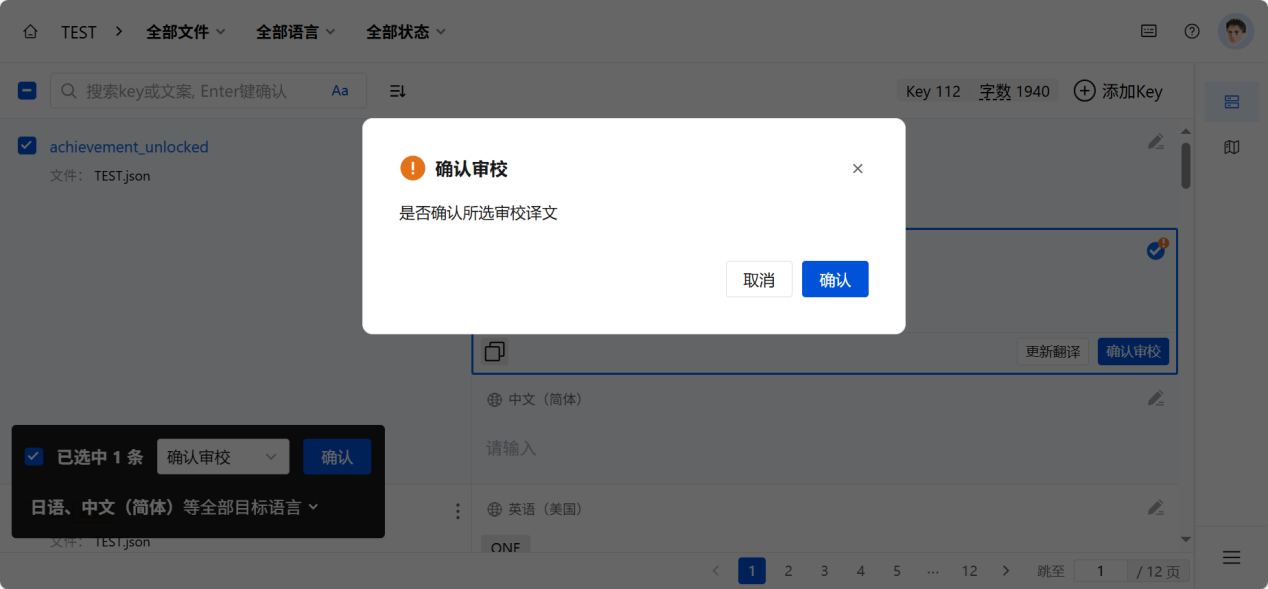Click the ONE tag under 英语（美国）
This screenshot has height=589, width=1268.
[505, 546]
